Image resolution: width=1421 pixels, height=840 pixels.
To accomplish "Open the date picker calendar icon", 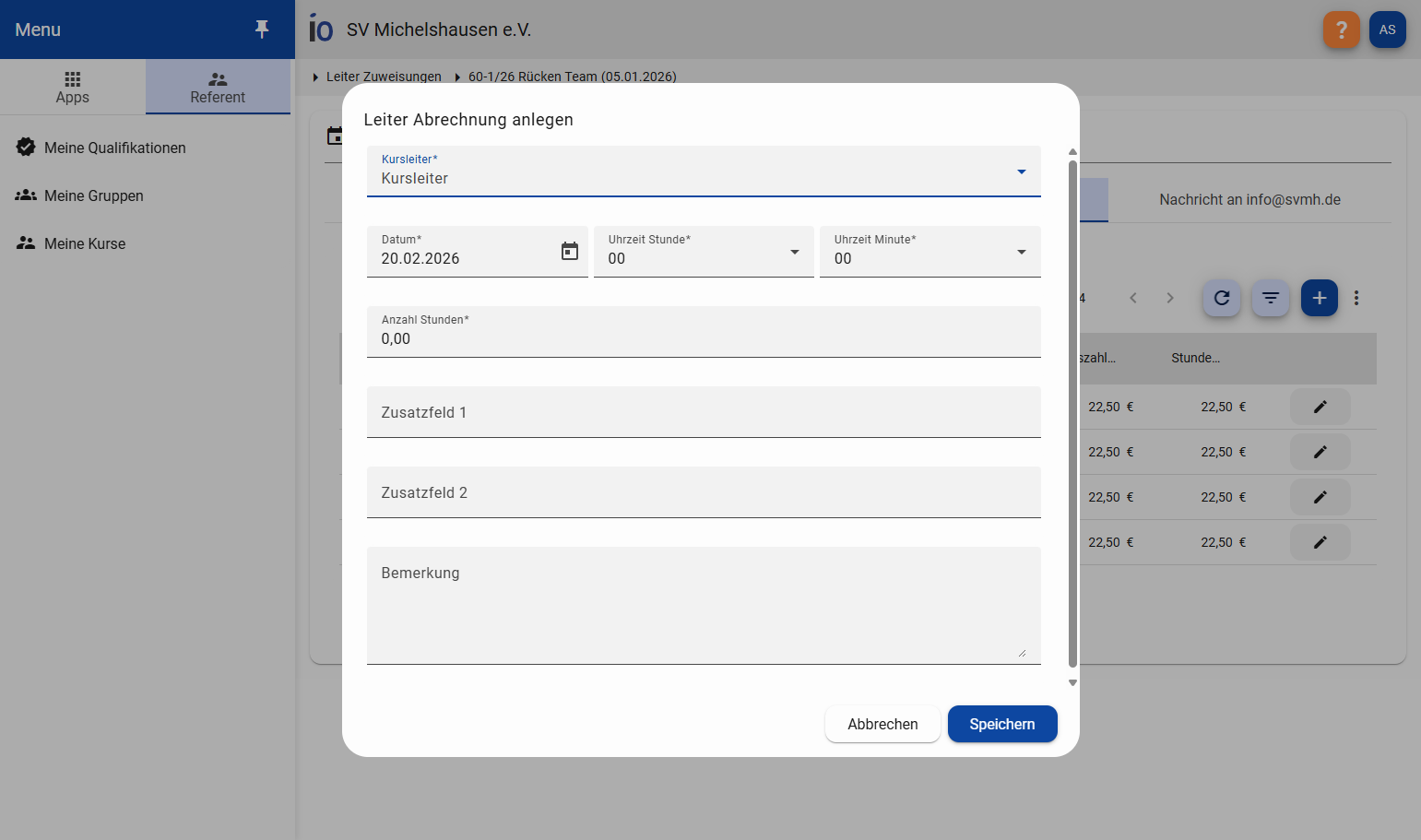I will (x=570, y=251).
